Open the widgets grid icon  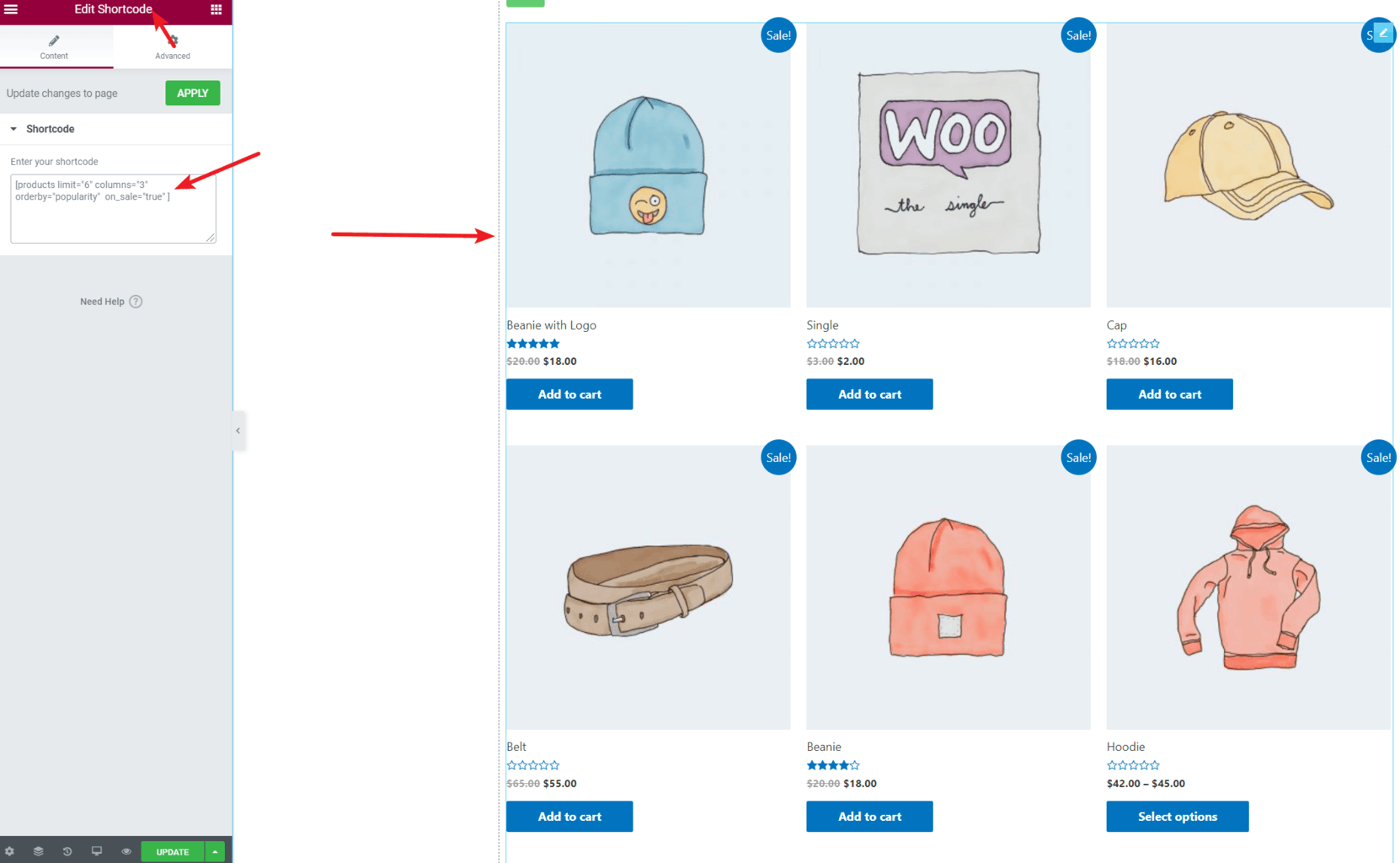216,9
